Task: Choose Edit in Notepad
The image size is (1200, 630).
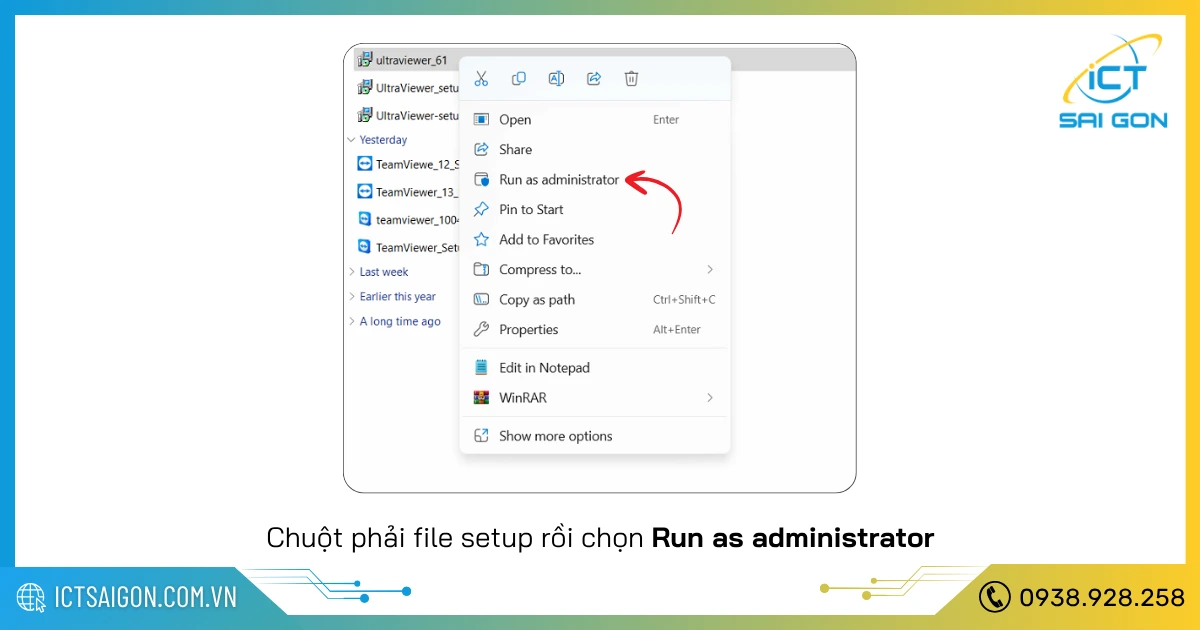Action: coord(595,368)
